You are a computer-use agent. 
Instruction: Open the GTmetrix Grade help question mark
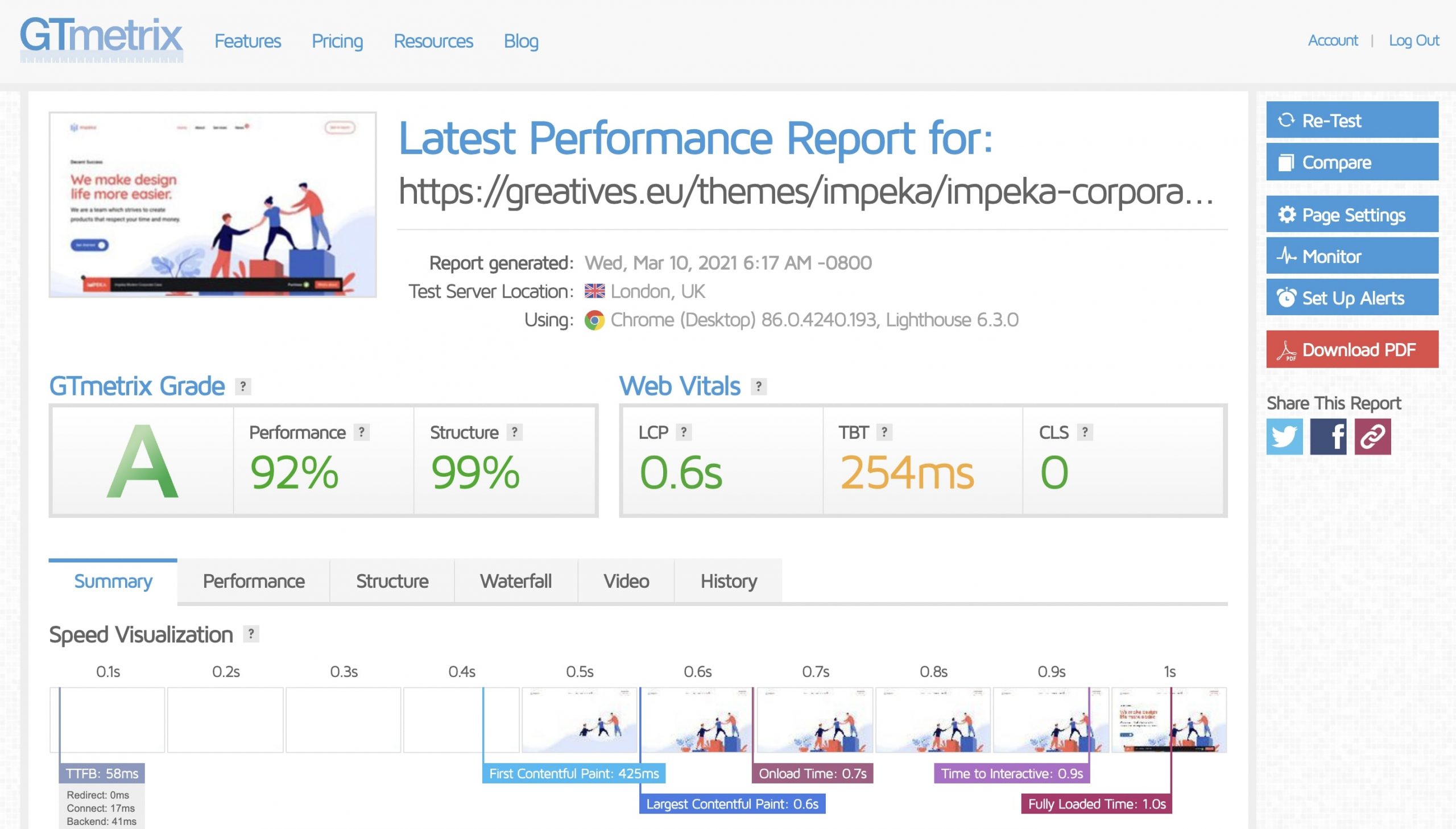(x=243, y=386)
